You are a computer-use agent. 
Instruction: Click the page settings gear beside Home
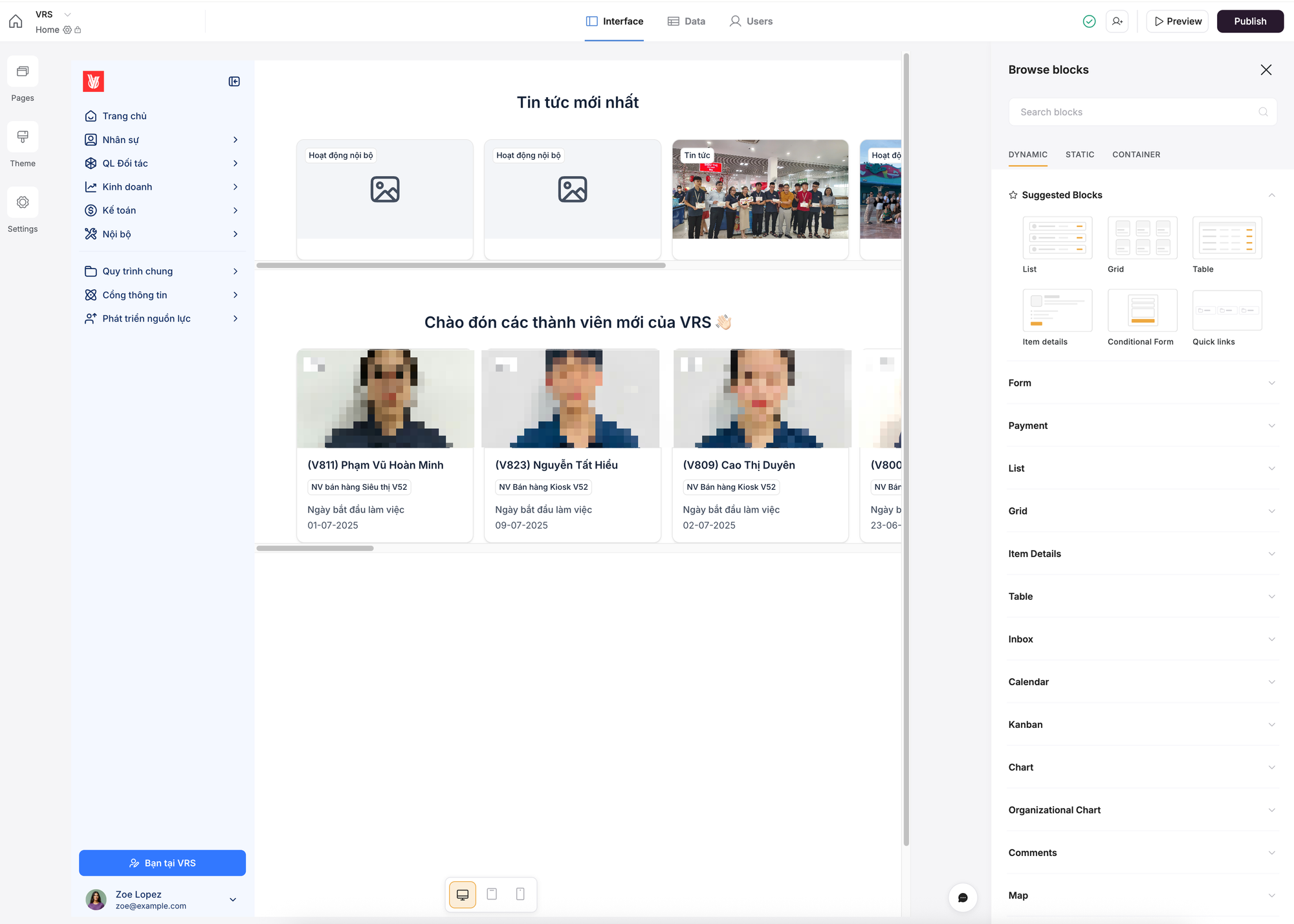coord(67,30)
